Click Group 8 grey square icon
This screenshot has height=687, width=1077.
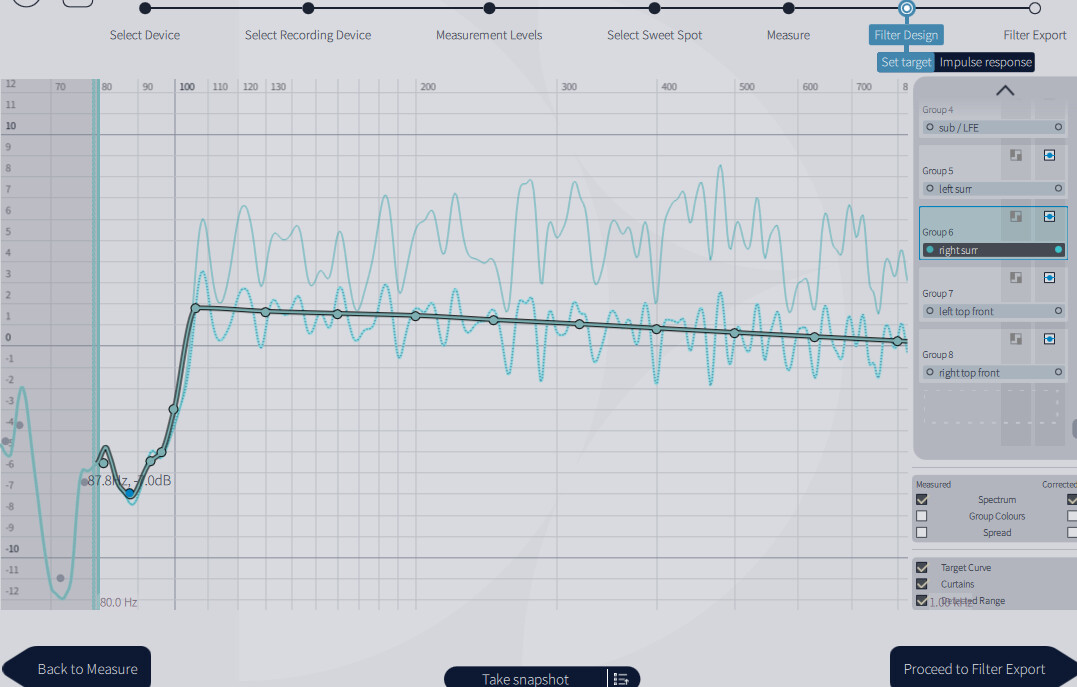(1016, 339)
